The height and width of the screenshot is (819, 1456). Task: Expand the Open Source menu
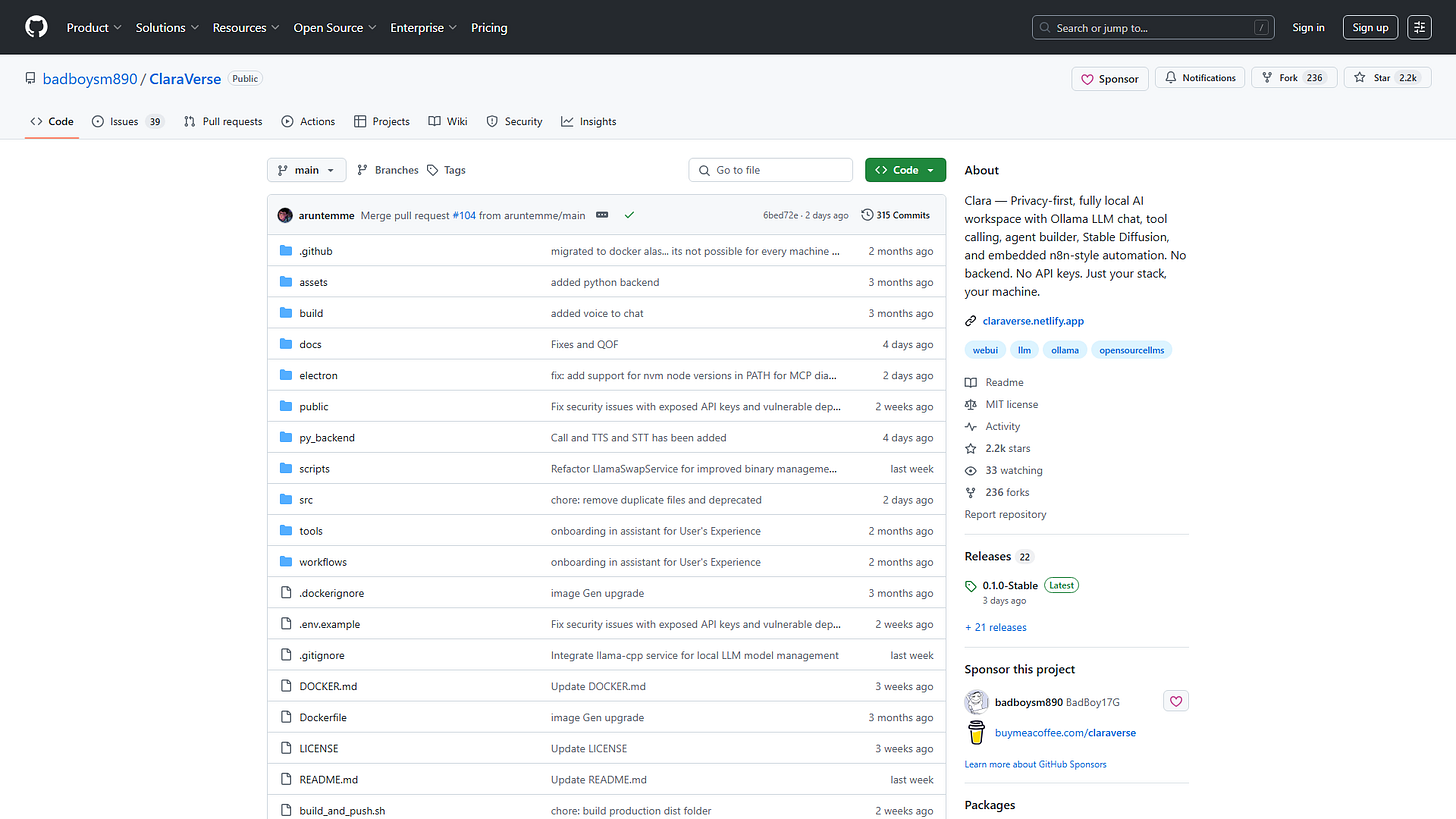[x=335, y=28]
